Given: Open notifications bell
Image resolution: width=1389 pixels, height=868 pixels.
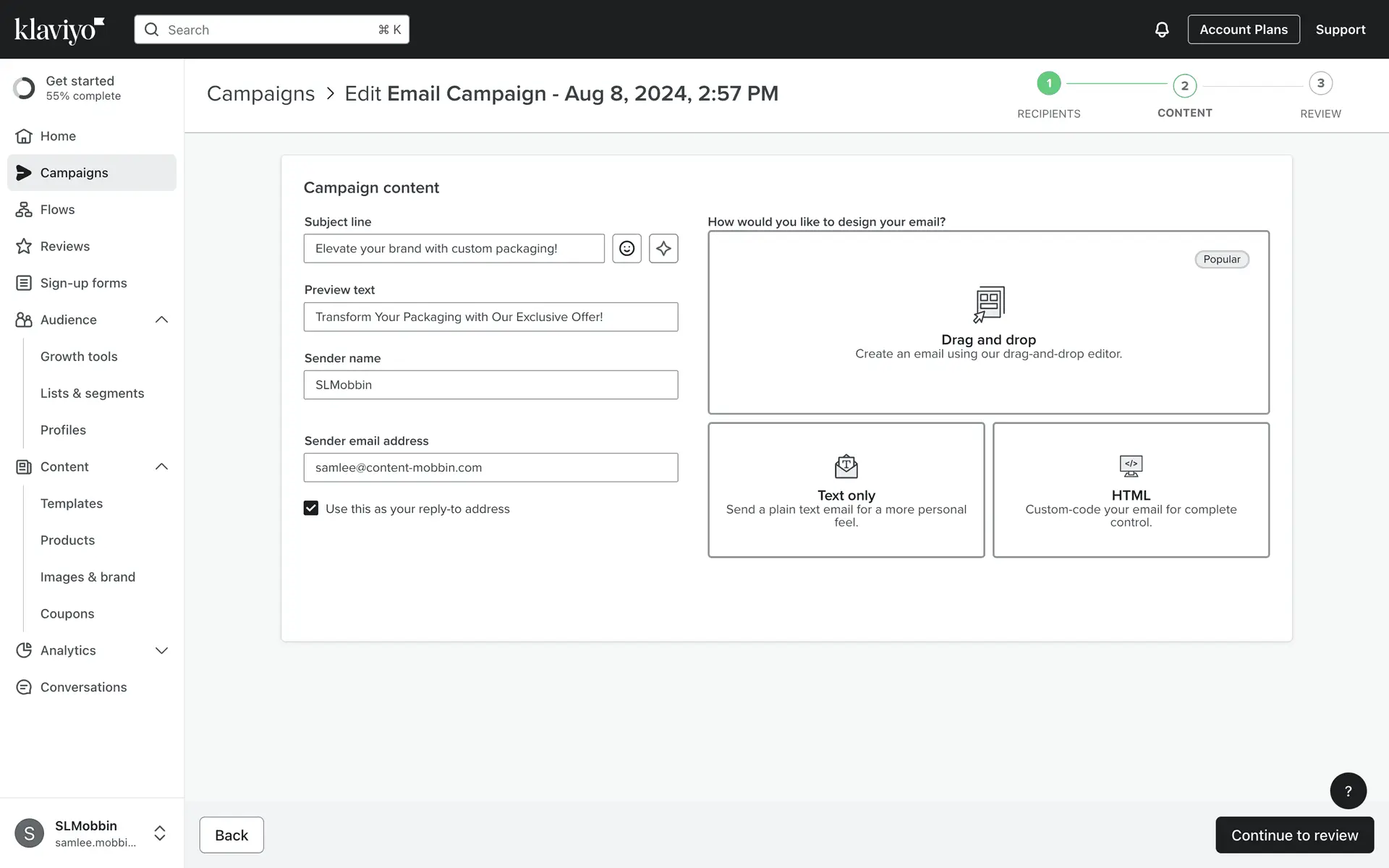Looking at the screenshot, I should coord(1161,30).
